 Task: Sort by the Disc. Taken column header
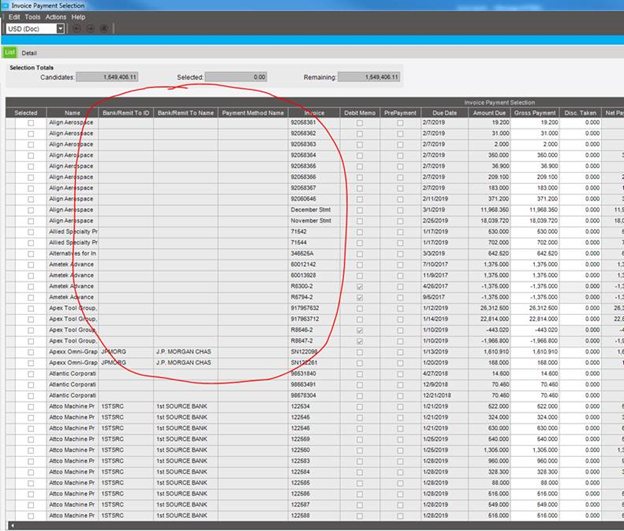[x=580, y=113]
